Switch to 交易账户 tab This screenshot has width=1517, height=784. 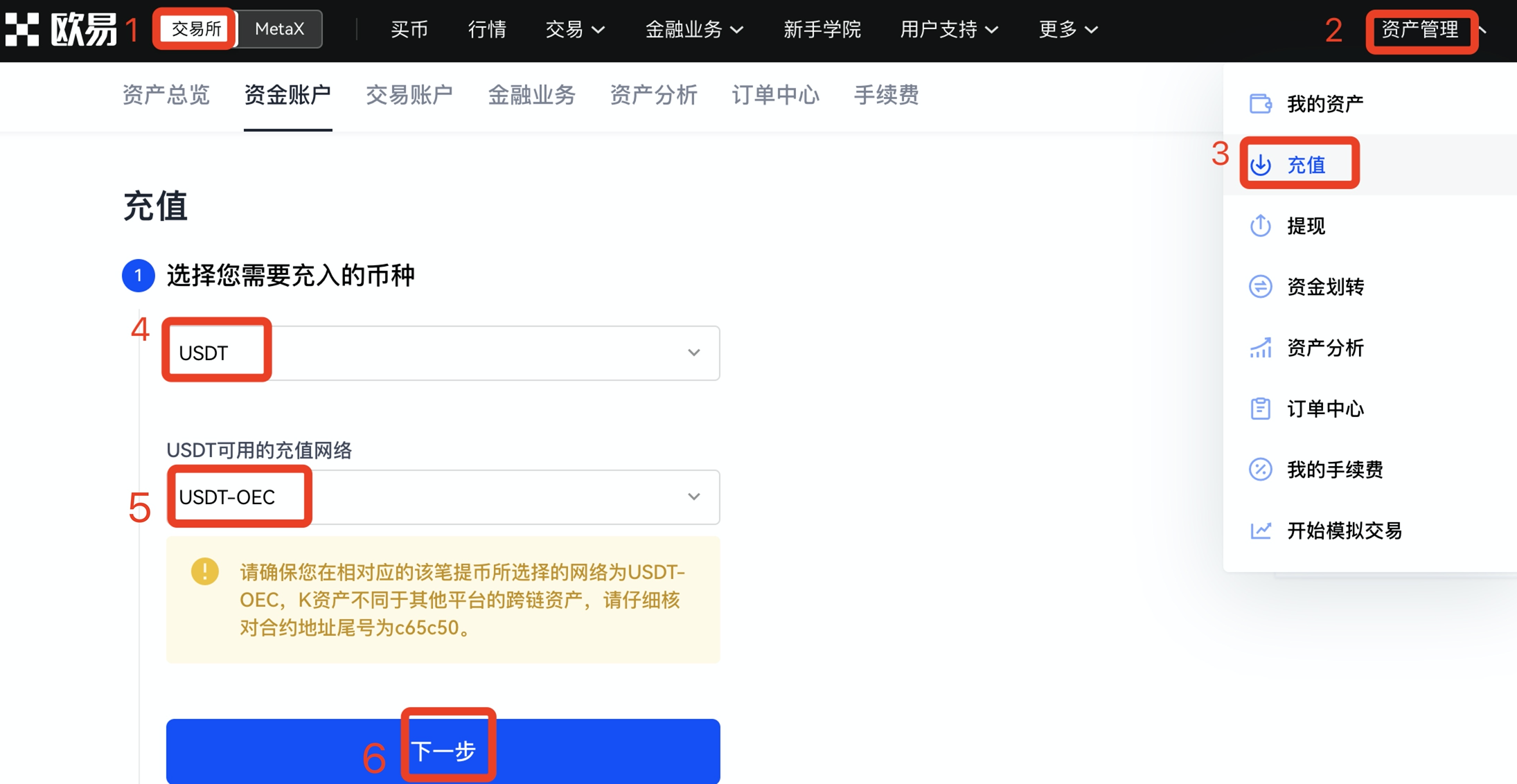tap(409, 95)
